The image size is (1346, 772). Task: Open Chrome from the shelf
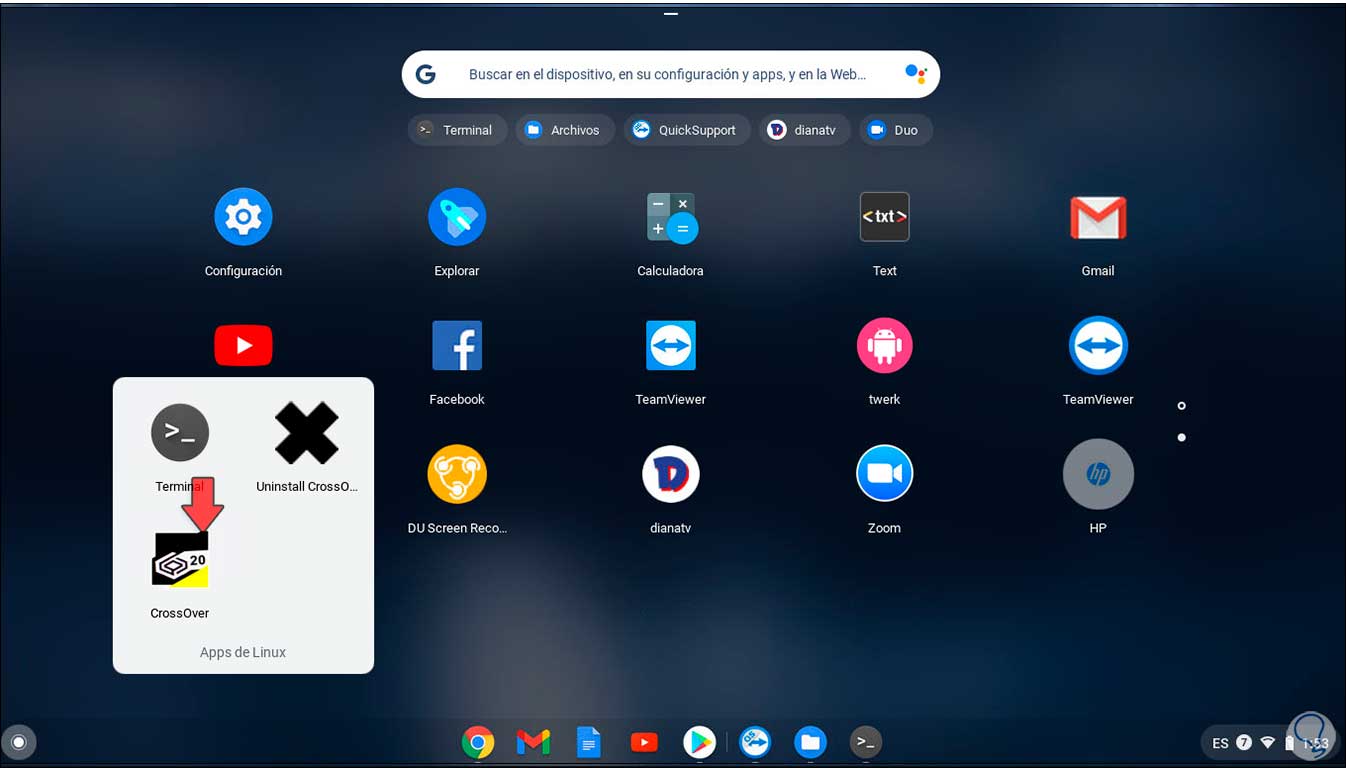pos(478,742)
